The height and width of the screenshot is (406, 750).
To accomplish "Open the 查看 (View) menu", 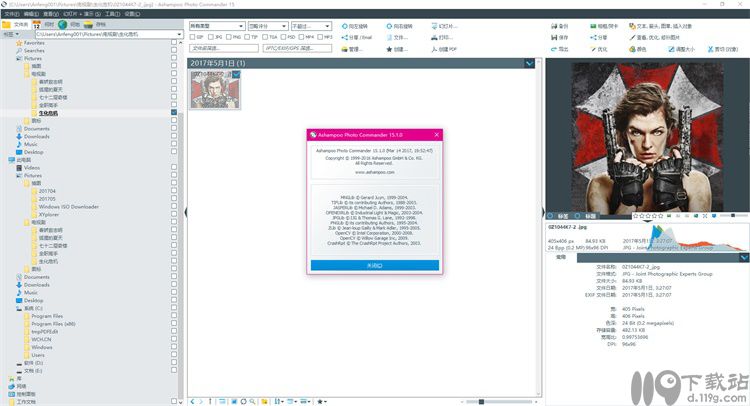I will click(x=51, y=14).
